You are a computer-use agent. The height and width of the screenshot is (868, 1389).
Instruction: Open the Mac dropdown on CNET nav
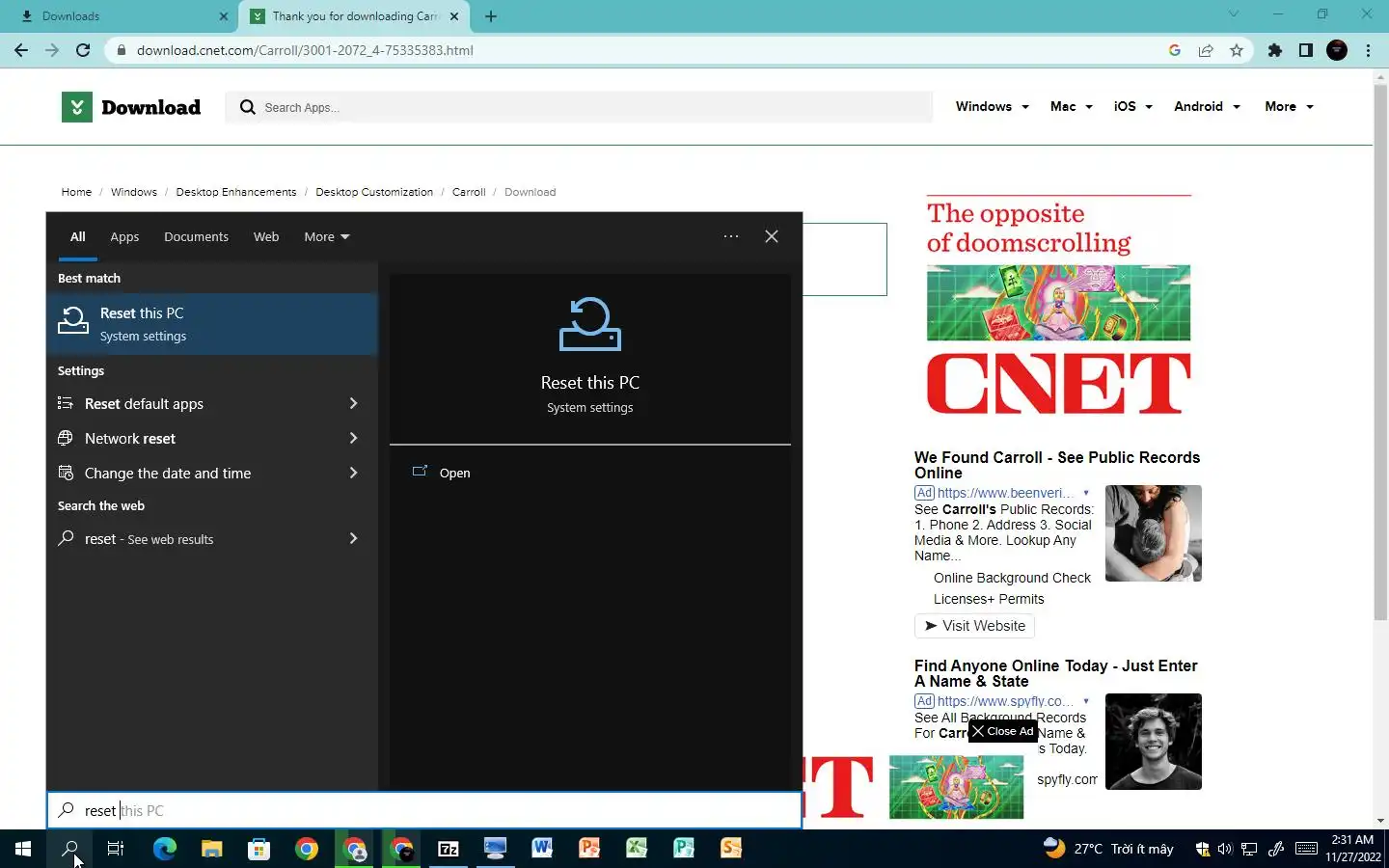click(x=1072, y=106)
